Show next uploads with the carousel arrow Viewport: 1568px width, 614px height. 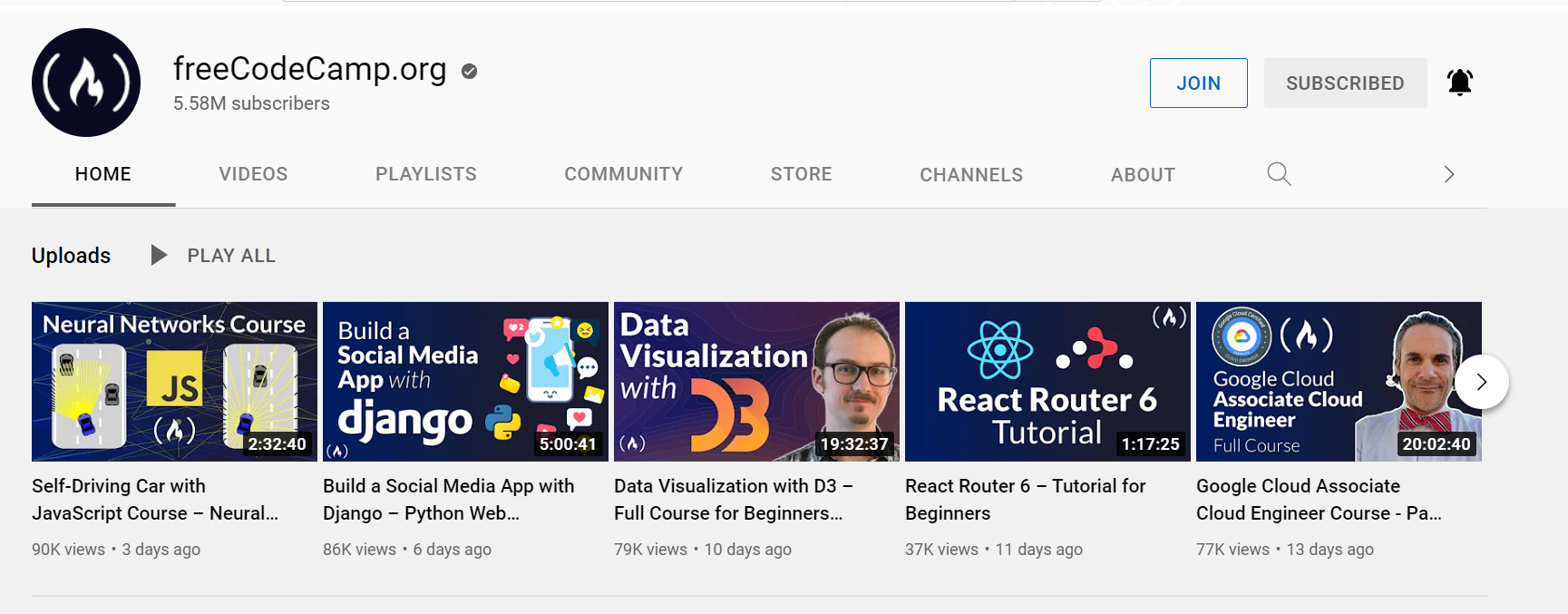1481,382
